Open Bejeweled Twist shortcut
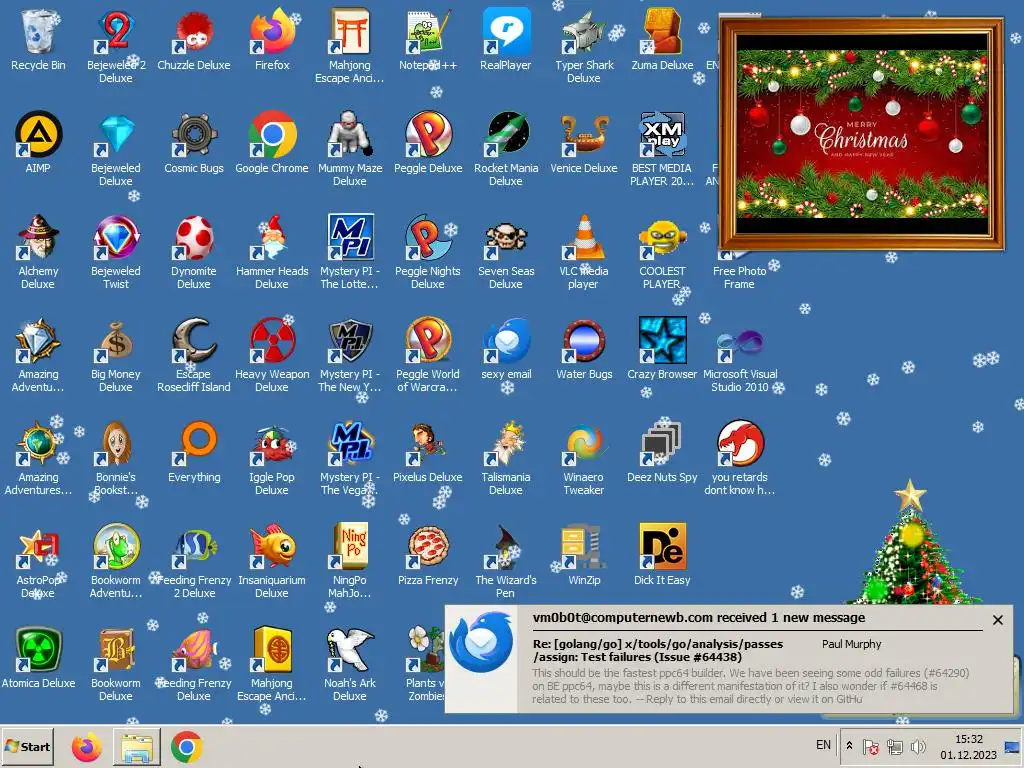Viewport: 1024px width, 768px height. 116,251
